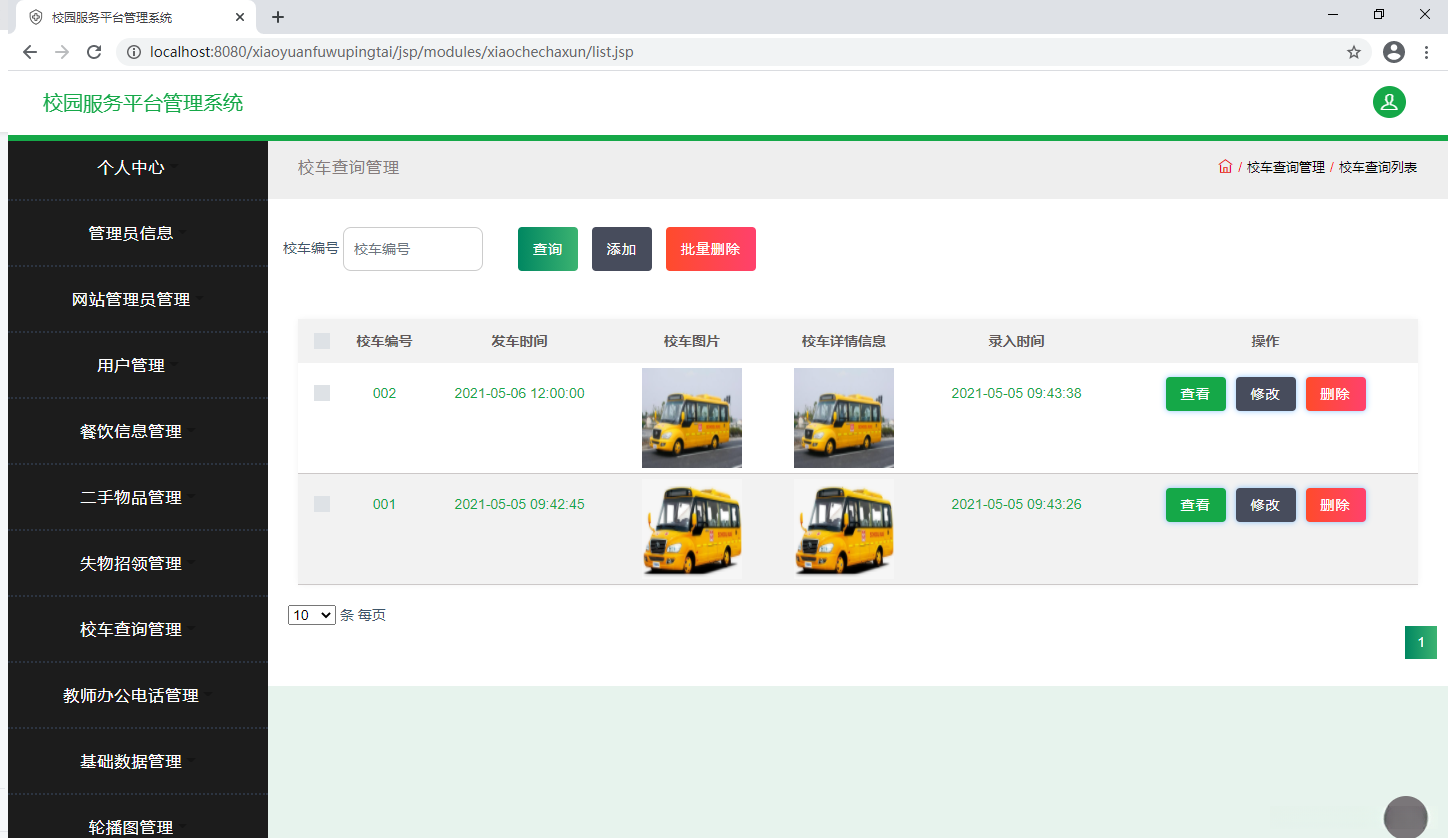Click departure time 2021-05-06 12:00:00

pos(519,393)
